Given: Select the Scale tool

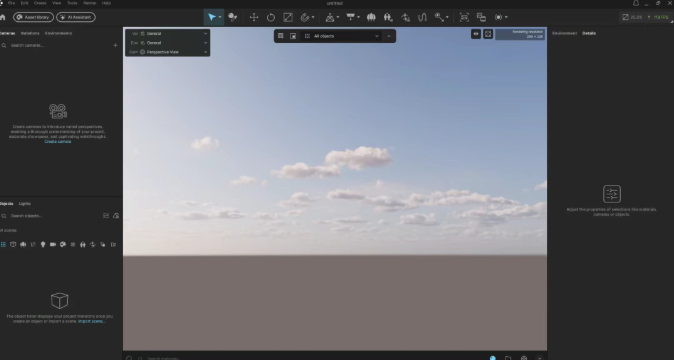Looking at the screenshot, I should [288, 17].
